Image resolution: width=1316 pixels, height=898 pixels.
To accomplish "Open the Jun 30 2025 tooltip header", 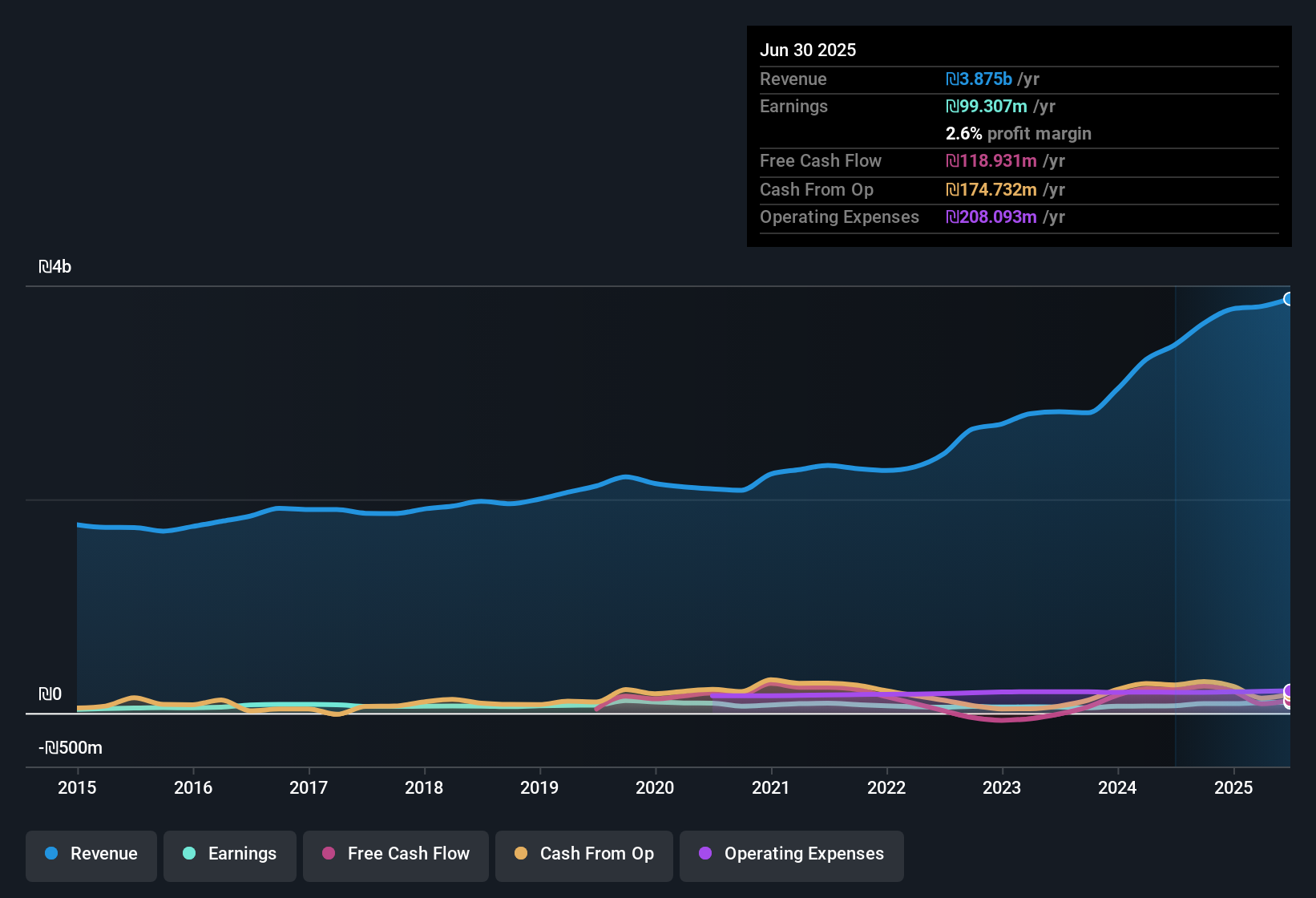I will pos(808,50).
